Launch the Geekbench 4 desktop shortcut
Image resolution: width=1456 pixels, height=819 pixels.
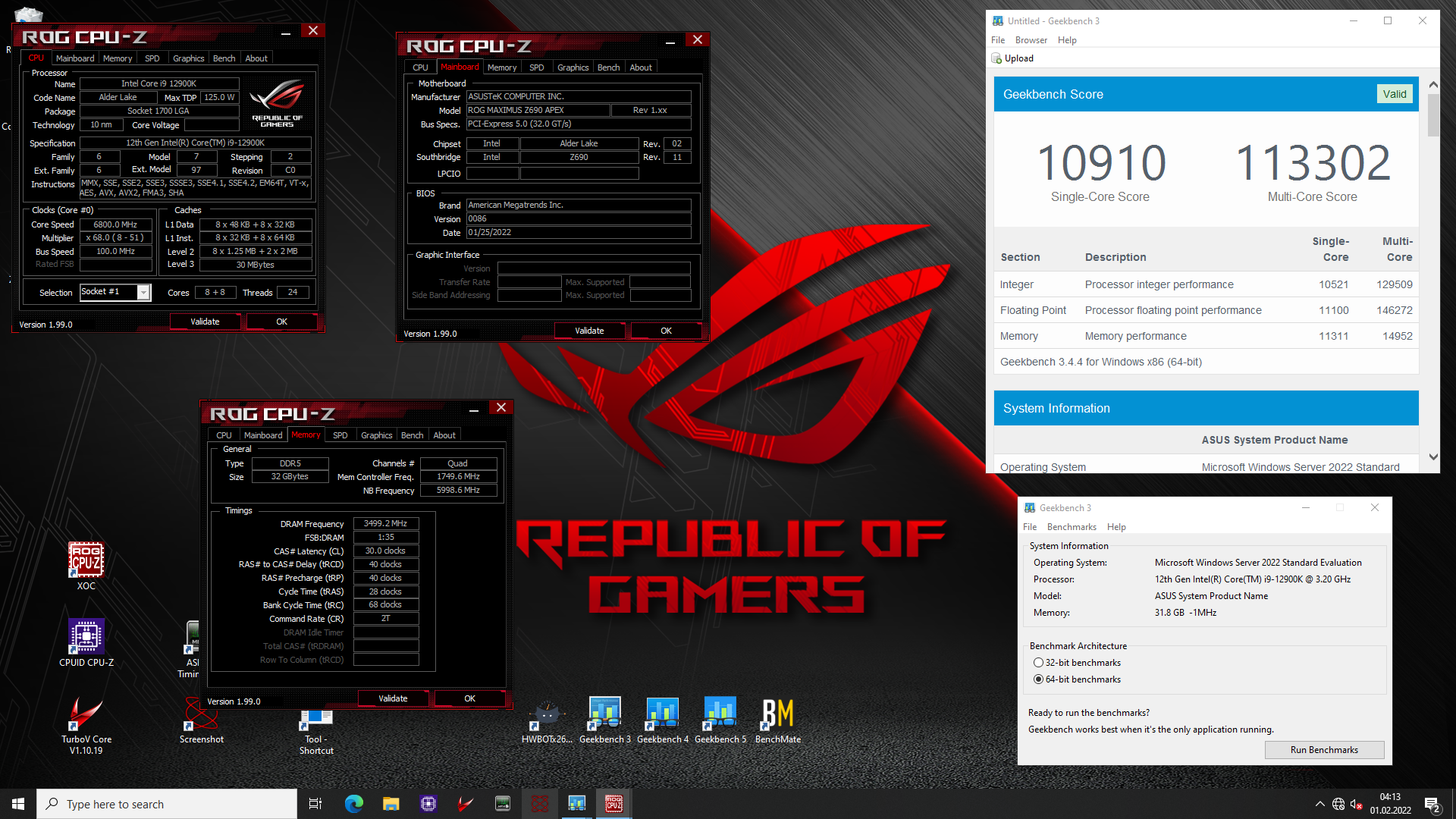662,720
